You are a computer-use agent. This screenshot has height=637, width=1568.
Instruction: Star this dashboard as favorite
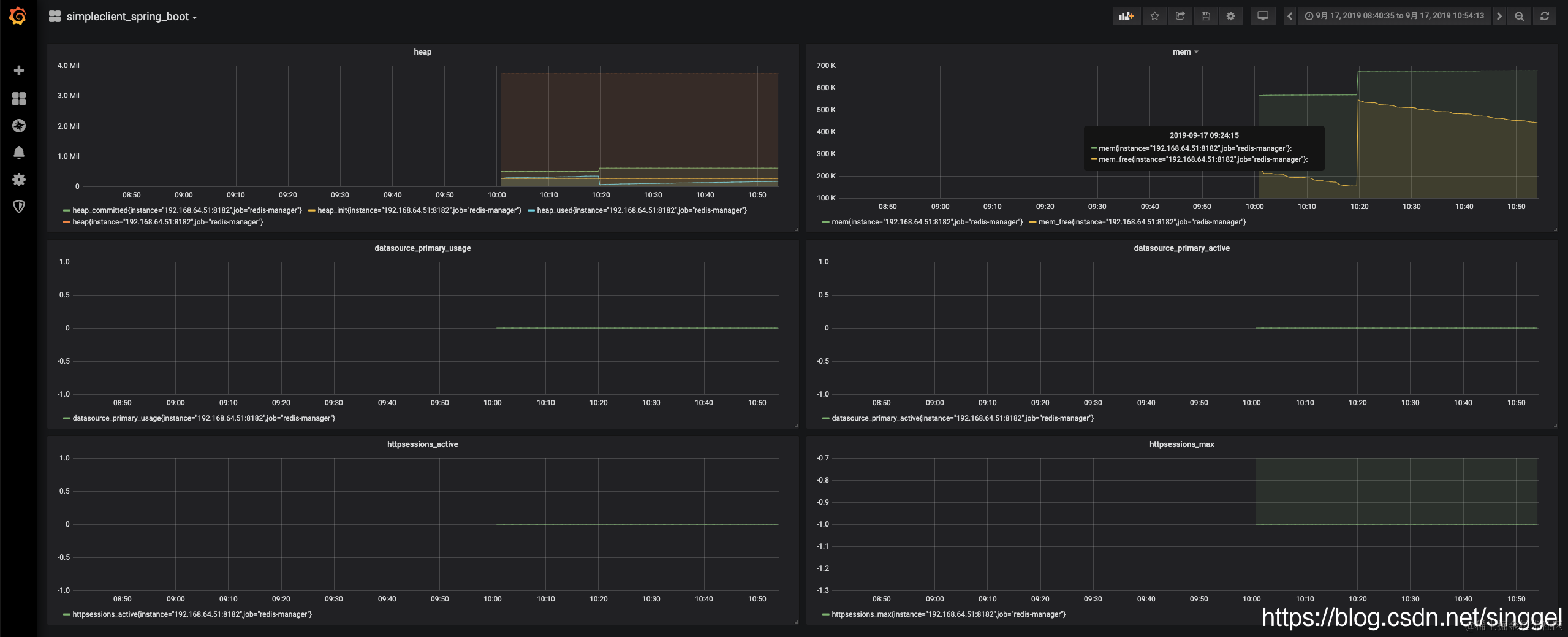point(1154,17)
